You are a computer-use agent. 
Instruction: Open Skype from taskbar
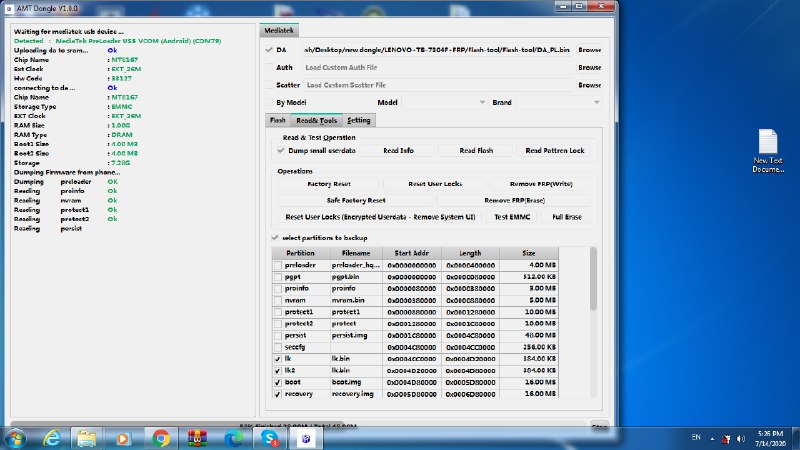point(269,438)
